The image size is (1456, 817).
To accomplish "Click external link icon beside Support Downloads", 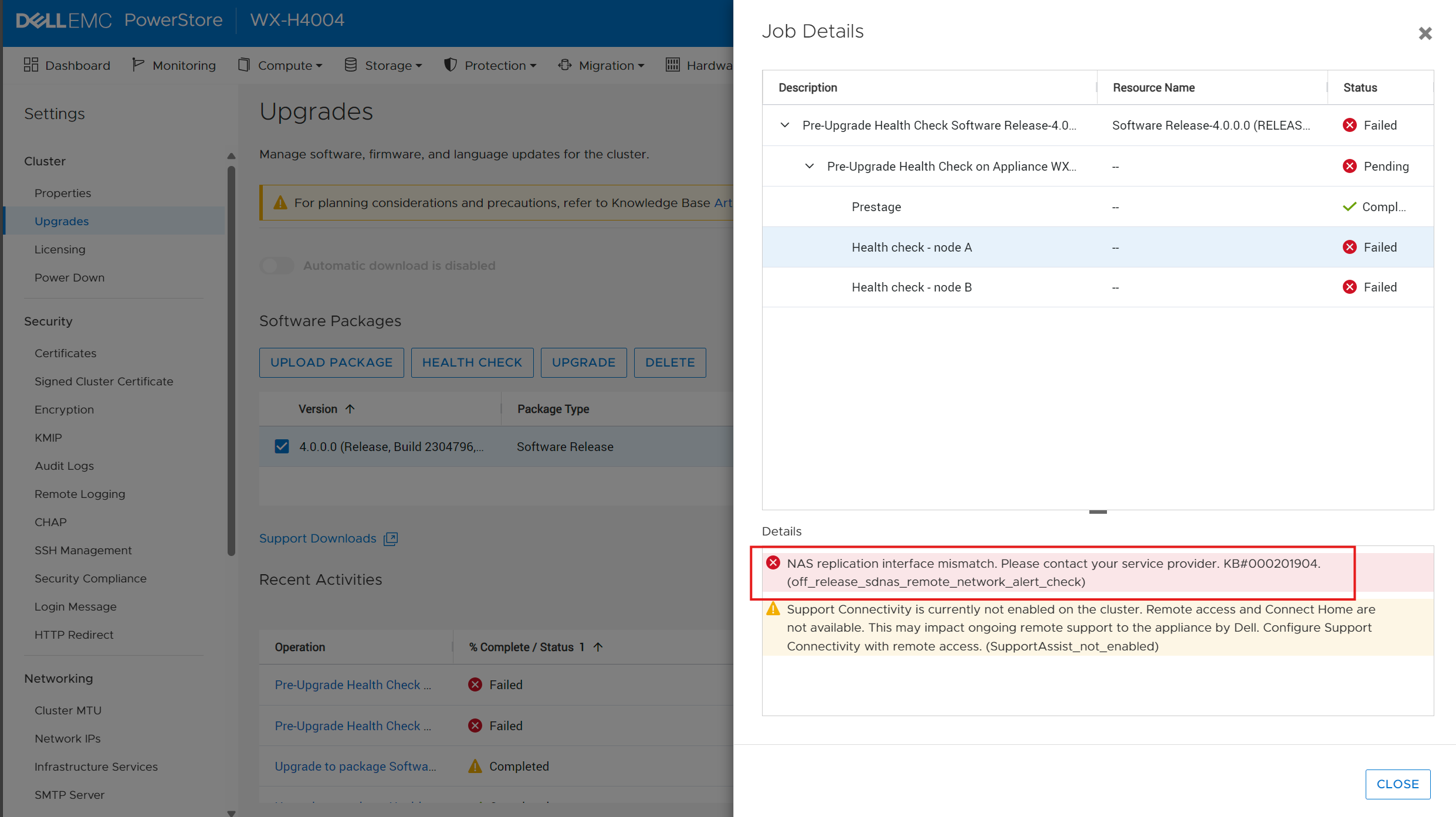I will click(390, 538).
